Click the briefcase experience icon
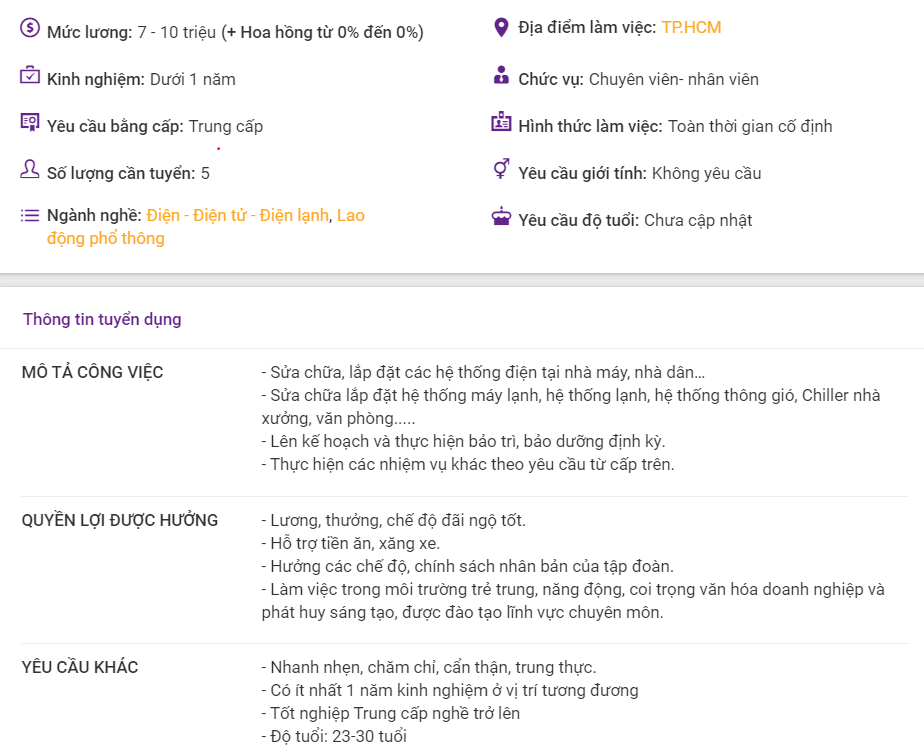 pyautogui.click(x=29, y=75)
